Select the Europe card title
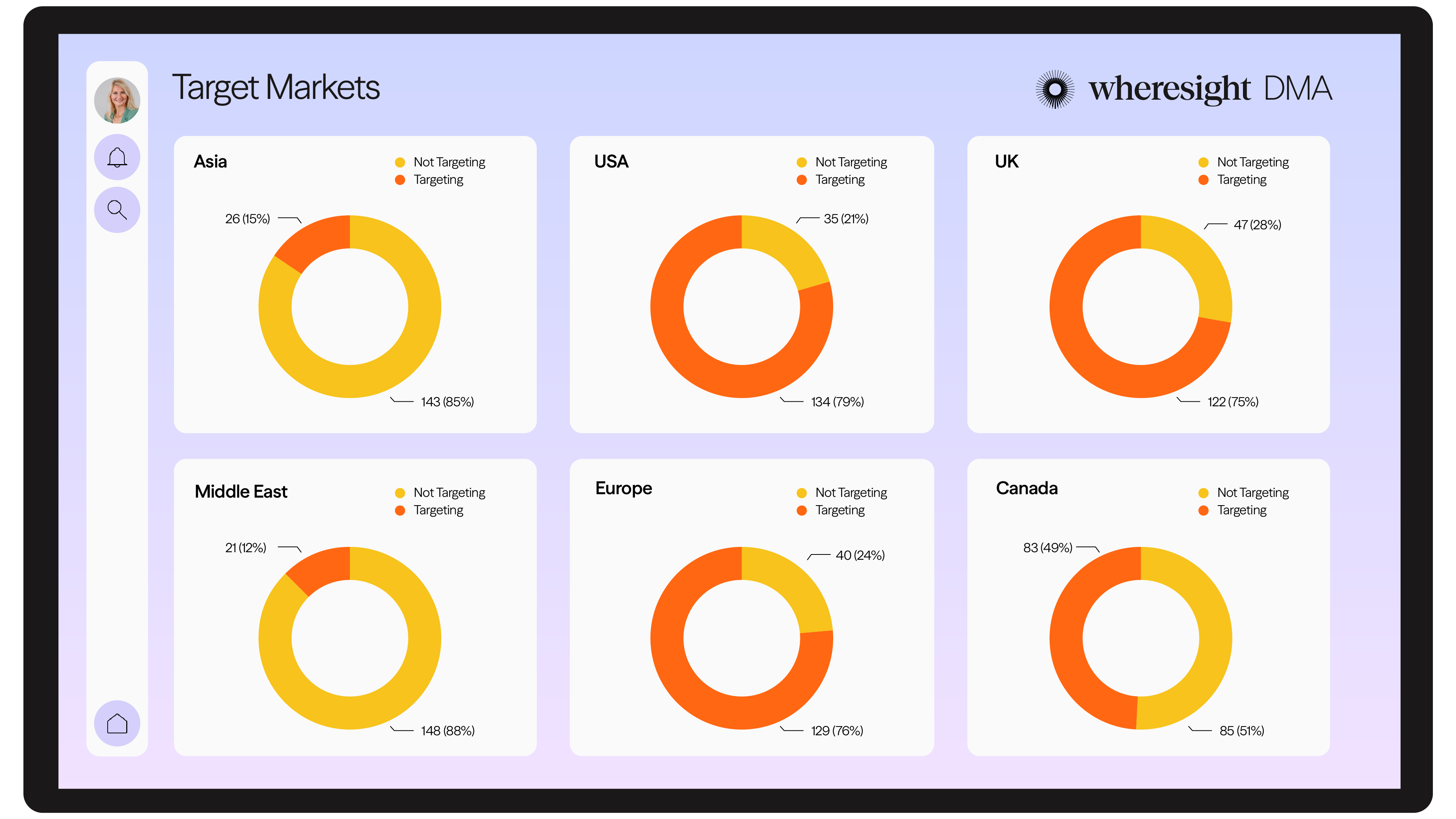The height and width of the screenshot is (819, 1456). [x=624, y=489]
